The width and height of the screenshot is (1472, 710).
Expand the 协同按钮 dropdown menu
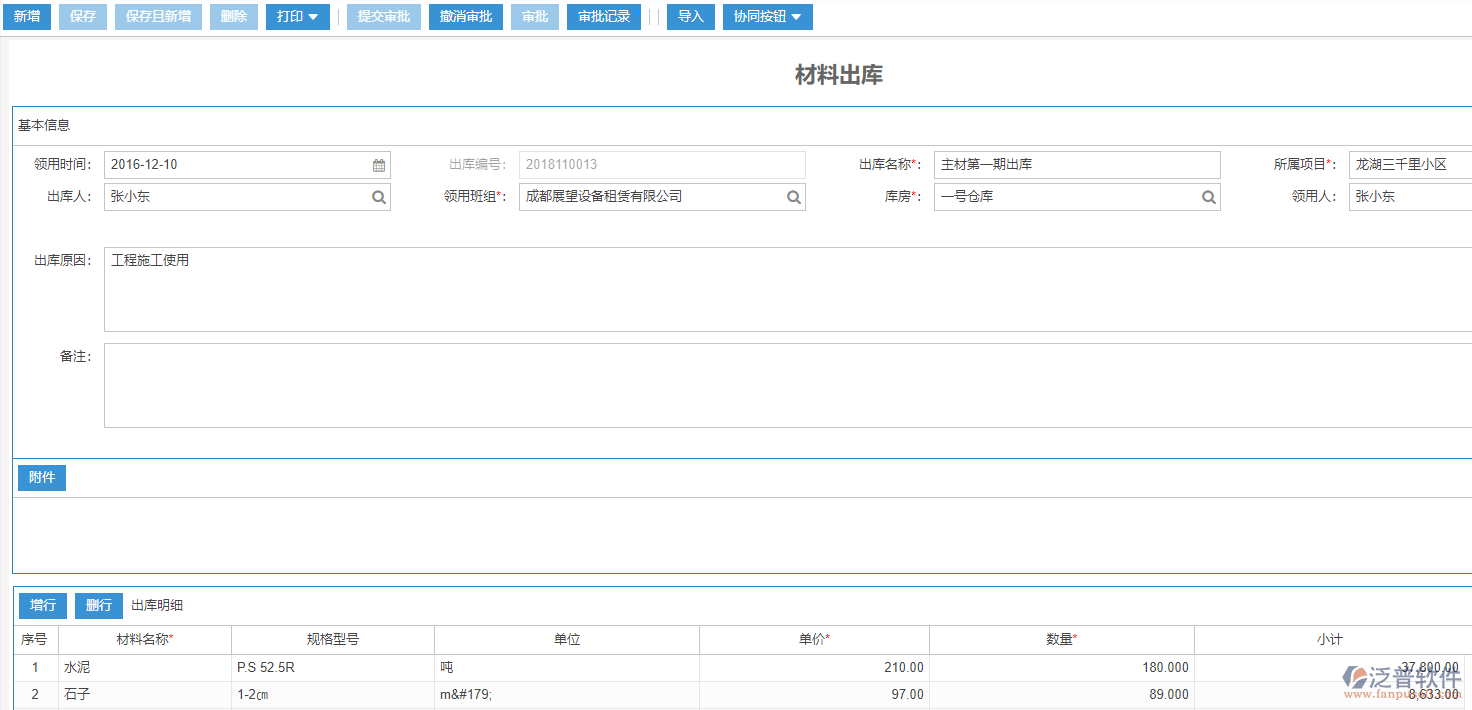coord(767,16)
